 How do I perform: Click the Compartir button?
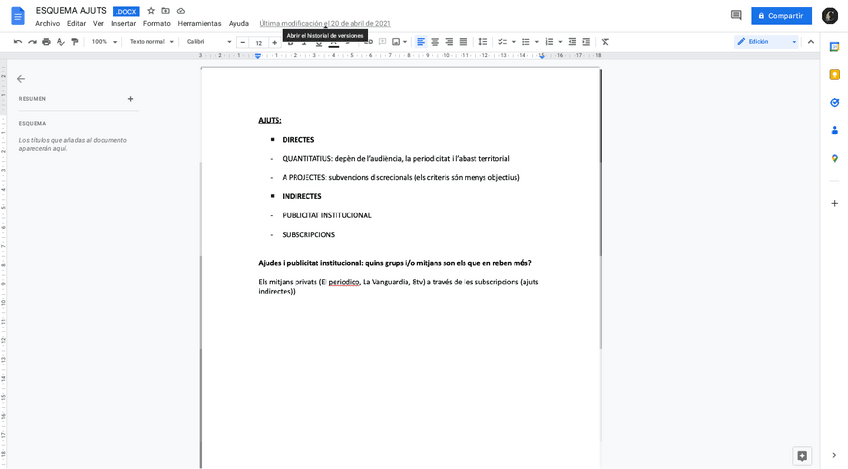click(781, 16)
